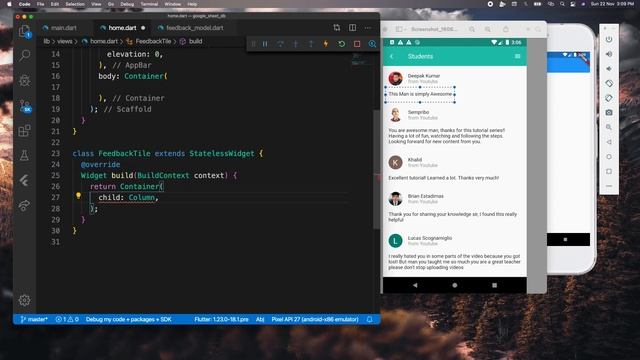640x360 pixels.
Task: Open the File menu
Action: click(x=40, y=4)
